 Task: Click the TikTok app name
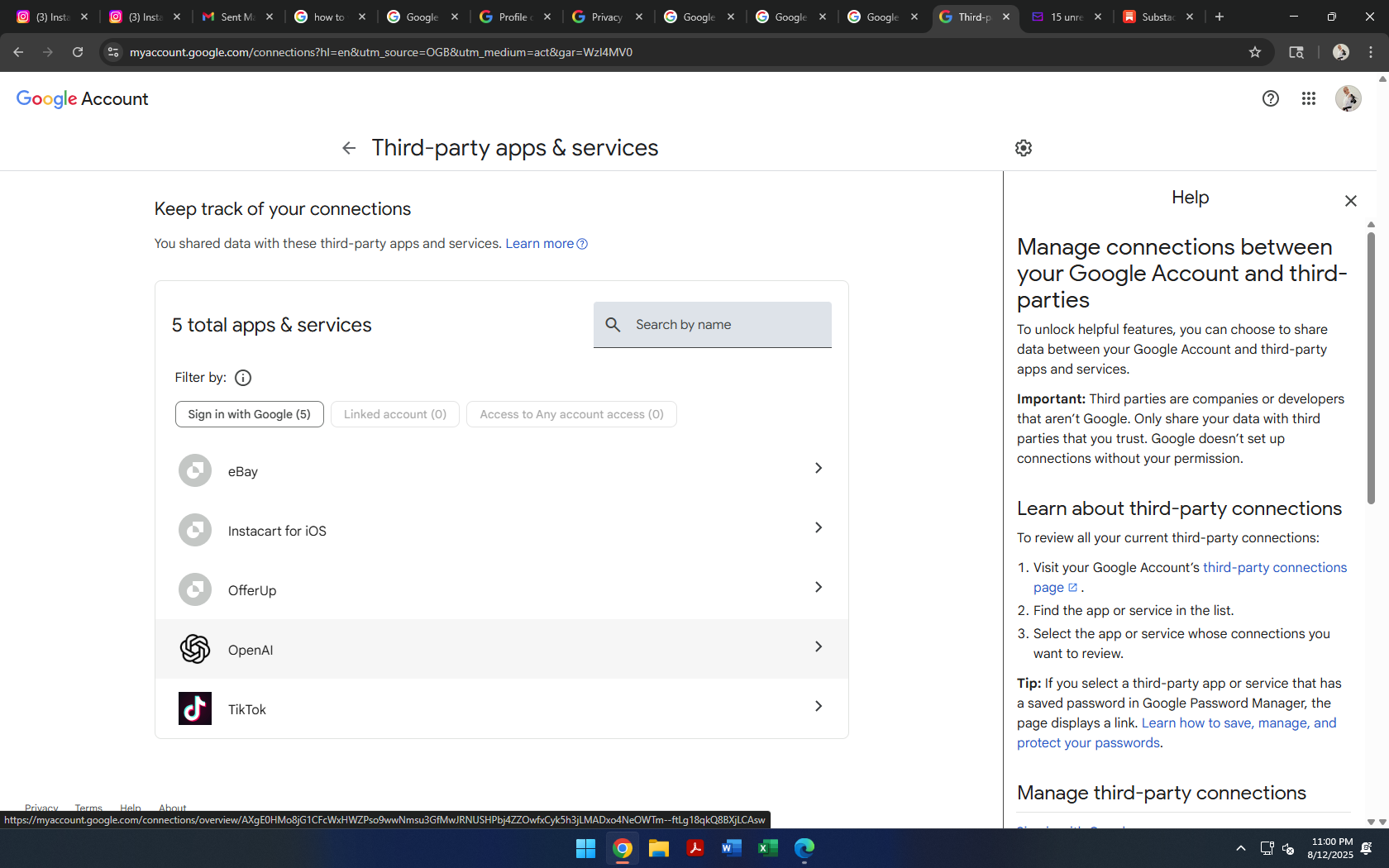(247, 710)
